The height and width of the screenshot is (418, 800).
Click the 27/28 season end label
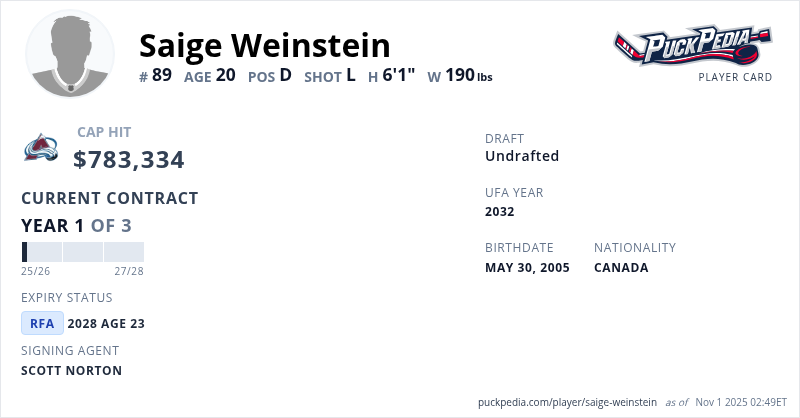128,271
